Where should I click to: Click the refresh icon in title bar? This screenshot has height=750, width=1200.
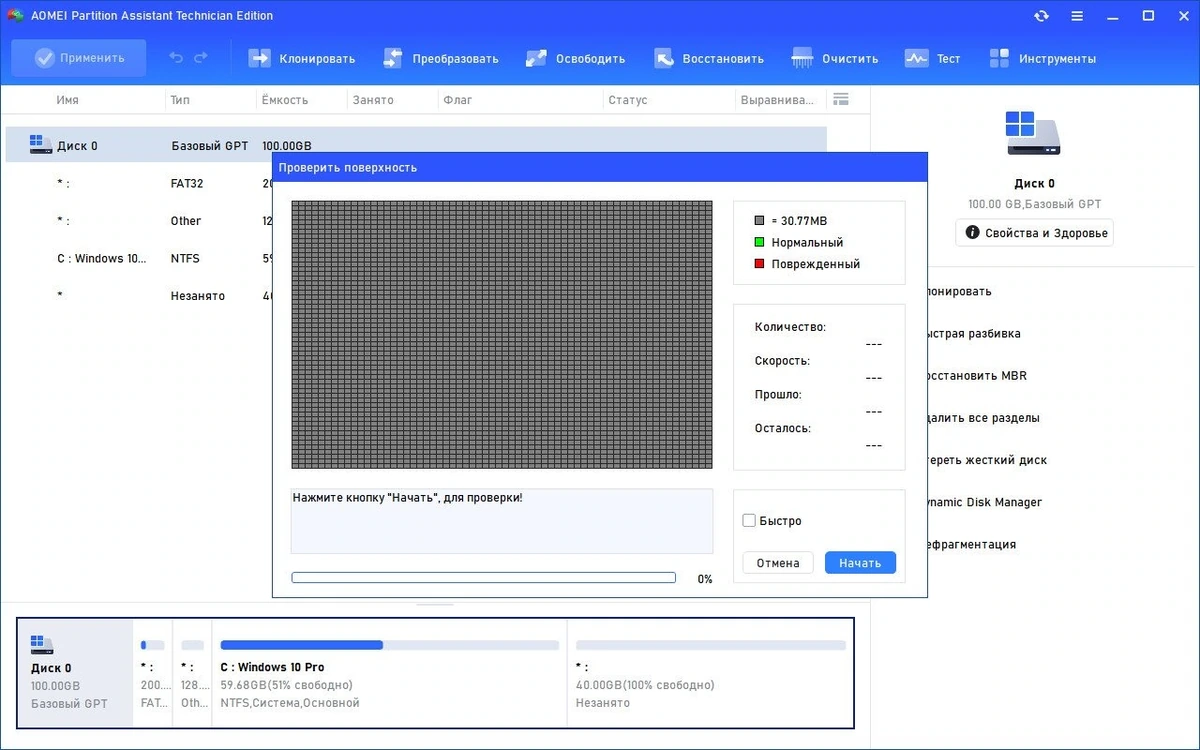click(x=1041, y=16)
